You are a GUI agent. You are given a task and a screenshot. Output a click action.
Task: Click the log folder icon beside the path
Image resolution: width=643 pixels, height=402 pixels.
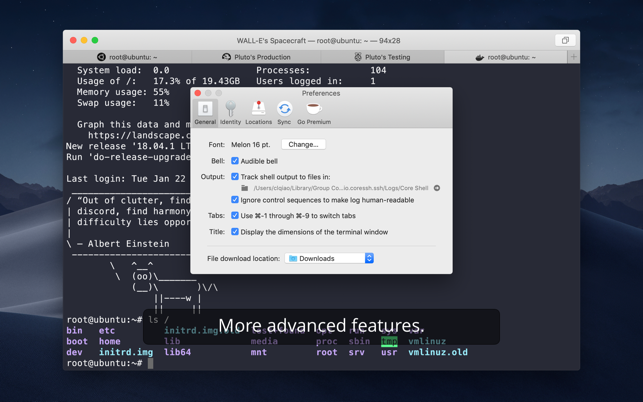(x=245, y=188)
